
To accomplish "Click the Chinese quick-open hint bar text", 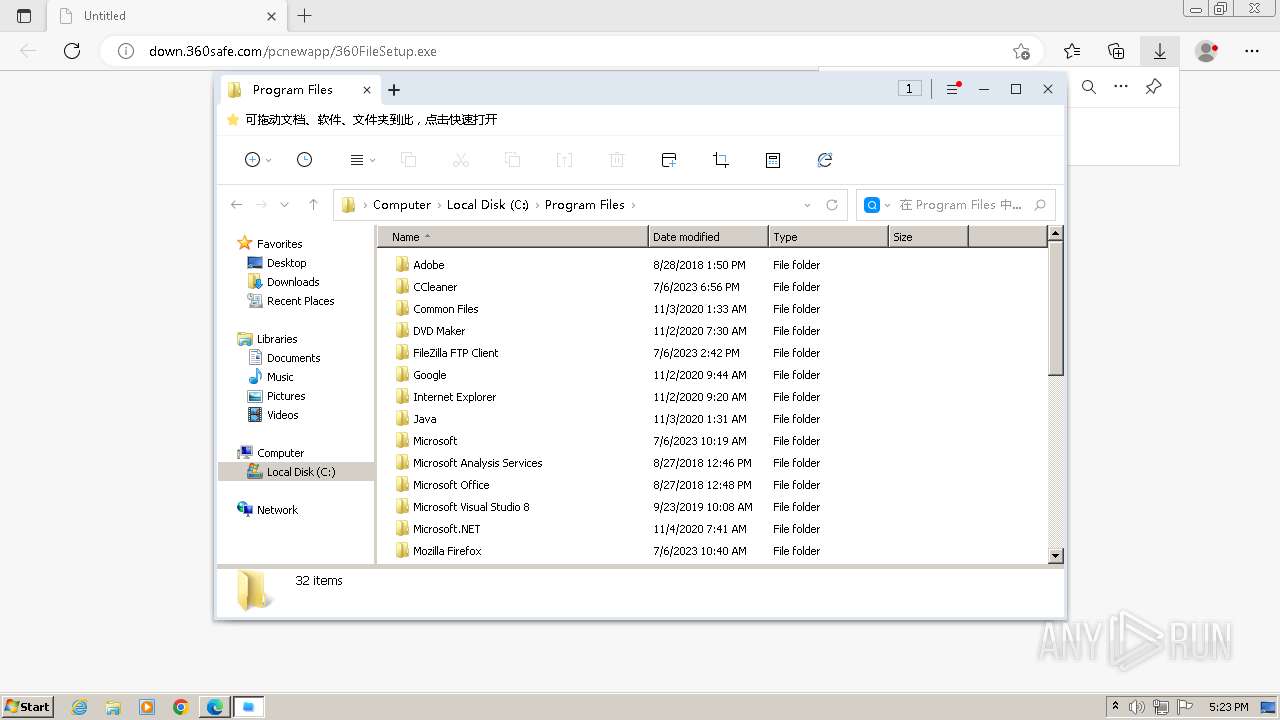I will click(371, 120).
